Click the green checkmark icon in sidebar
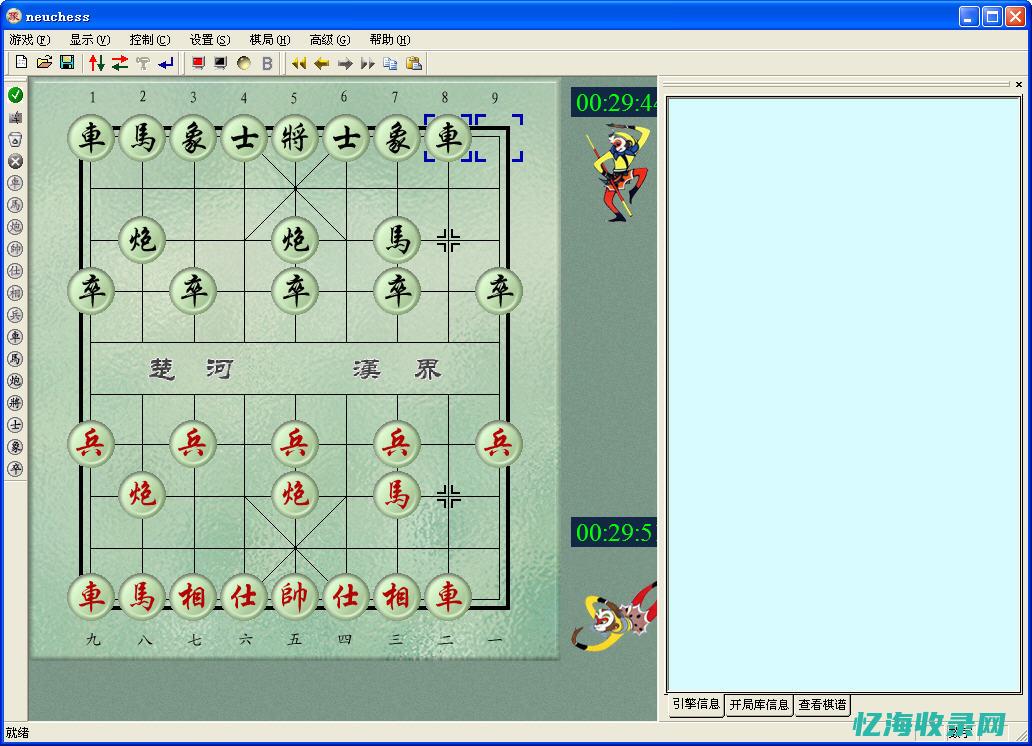1032x746 pixels. [x=14, y=93]
